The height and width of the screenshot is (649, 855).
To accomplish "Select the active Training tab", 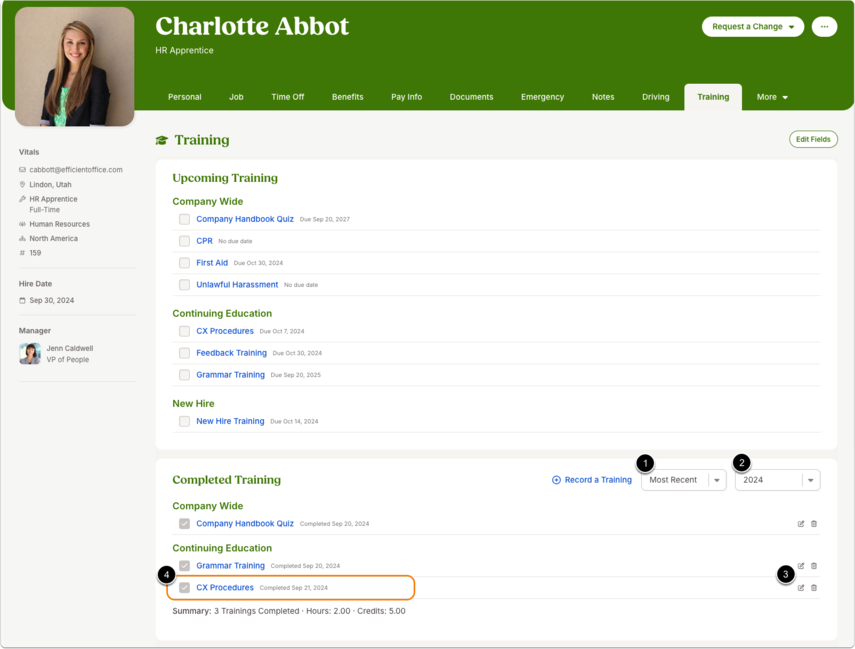I will point(713,97).
